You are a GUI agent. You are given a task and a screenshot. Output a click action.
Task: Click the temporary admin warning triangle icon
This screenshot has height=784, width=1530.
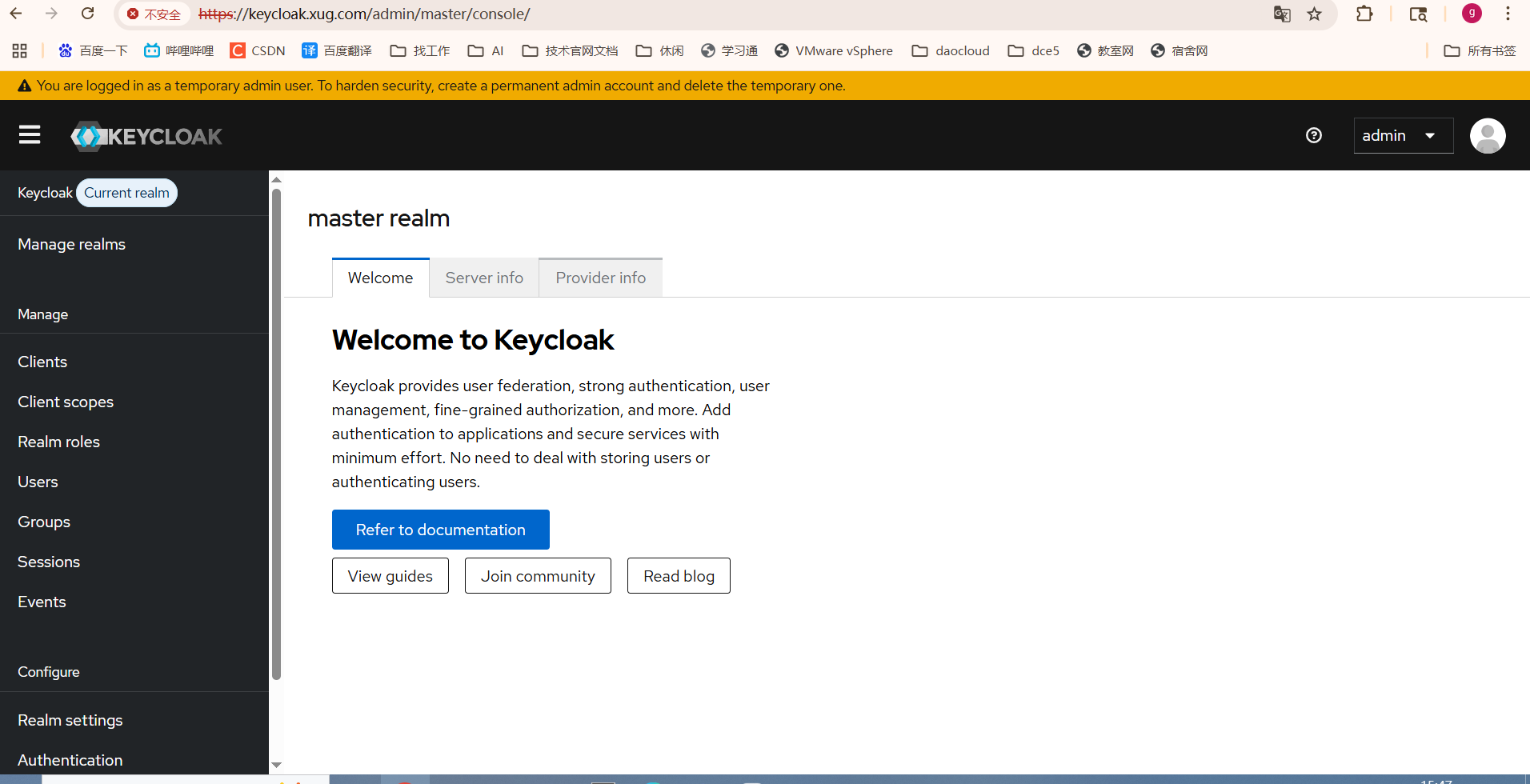pyautogui.click(x=24, y=86)
